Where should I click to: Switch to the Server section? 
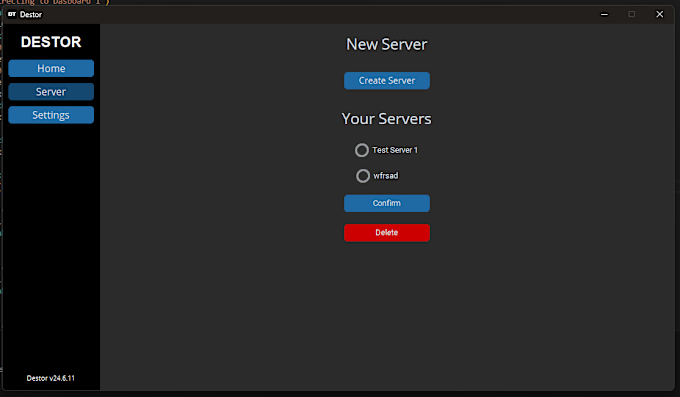tap(51, 92)
